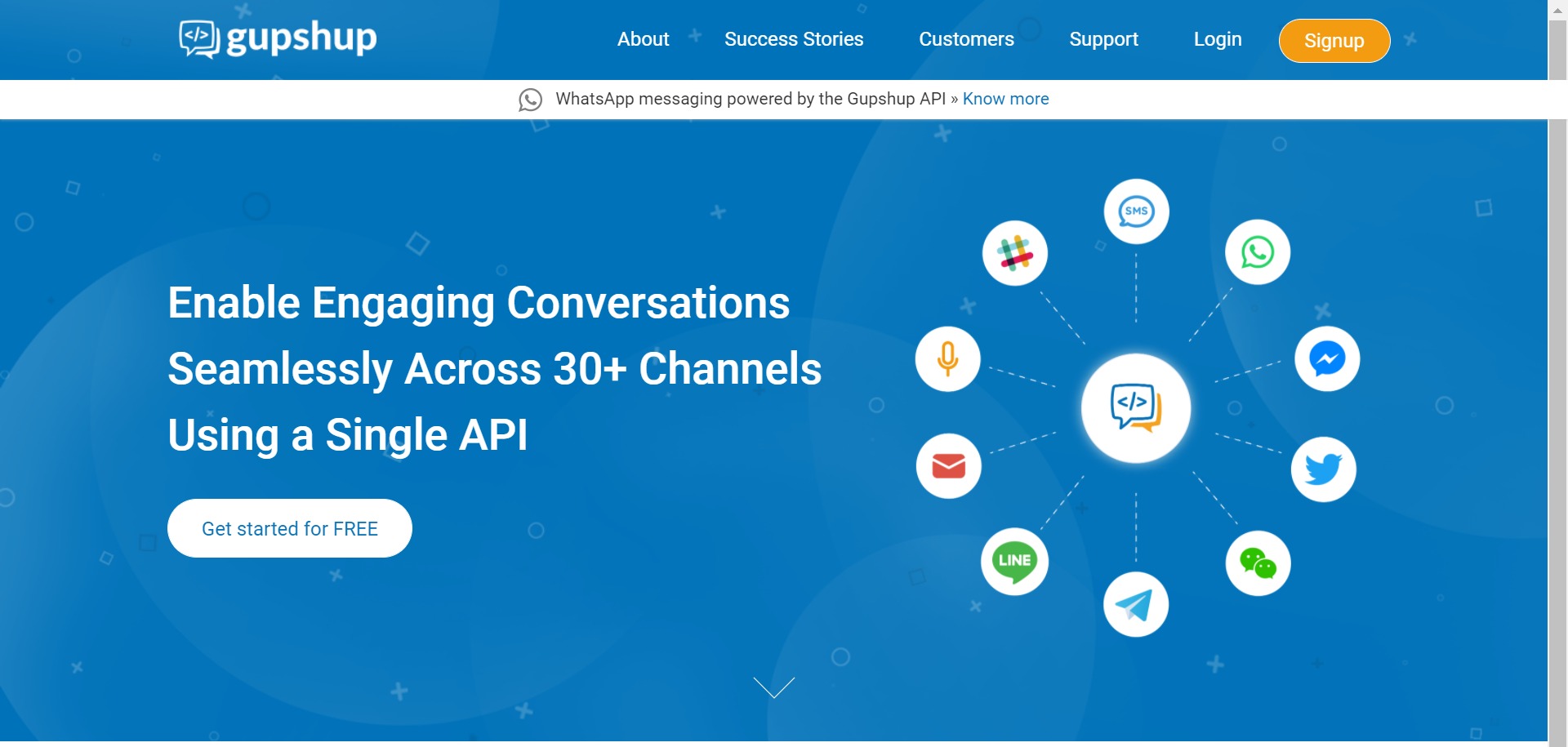Click the Gupshup logo

[x=278, y=38]
